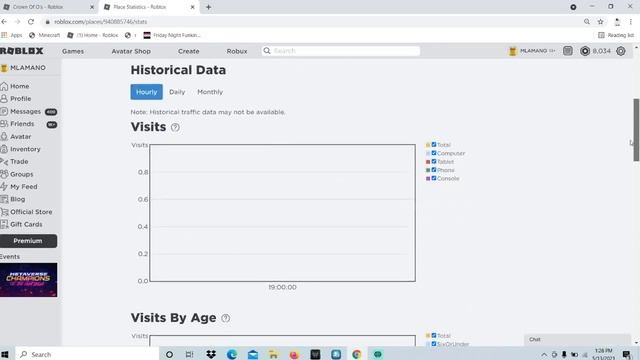The image size is (640, 360).
Task: Open Create in the top navigation
Action: 189,51
